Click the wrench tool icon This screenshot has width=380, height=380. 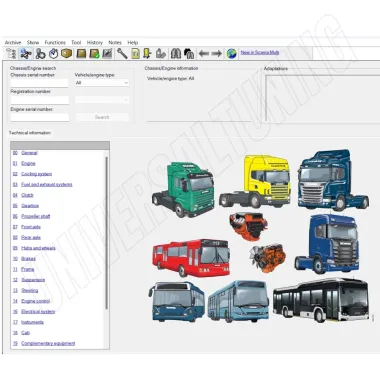click(122, 53)
